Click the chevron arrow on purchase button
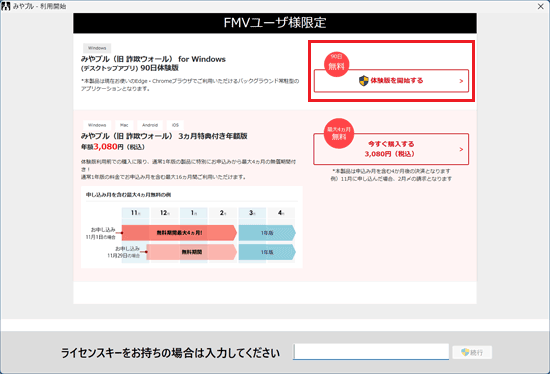550x374 pixels. [x=461, y=149]
